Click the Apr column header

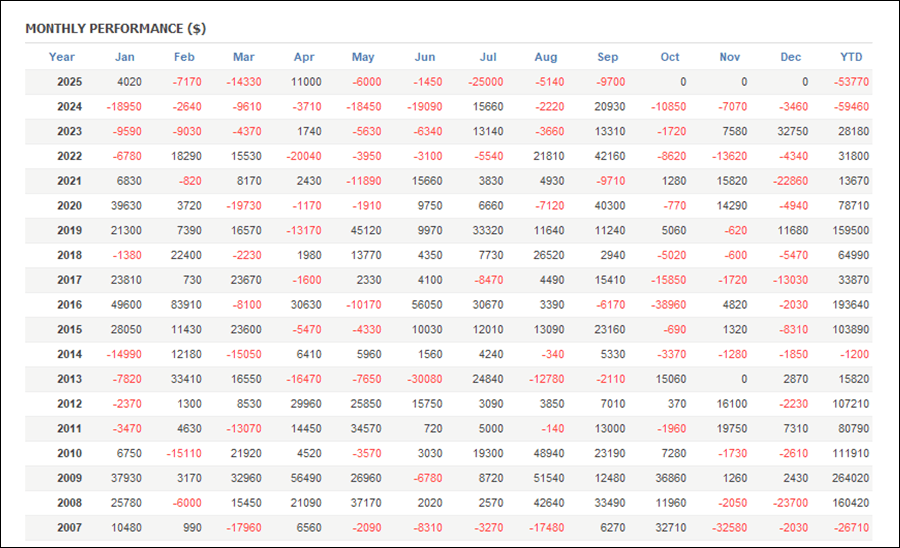pos(304,57)
